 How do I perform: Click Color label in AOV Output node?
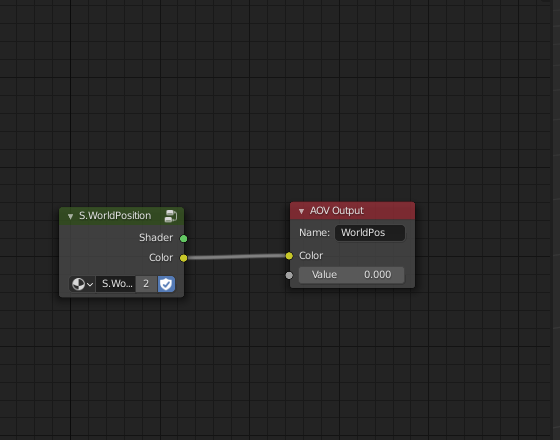click(x=311, y=256)
